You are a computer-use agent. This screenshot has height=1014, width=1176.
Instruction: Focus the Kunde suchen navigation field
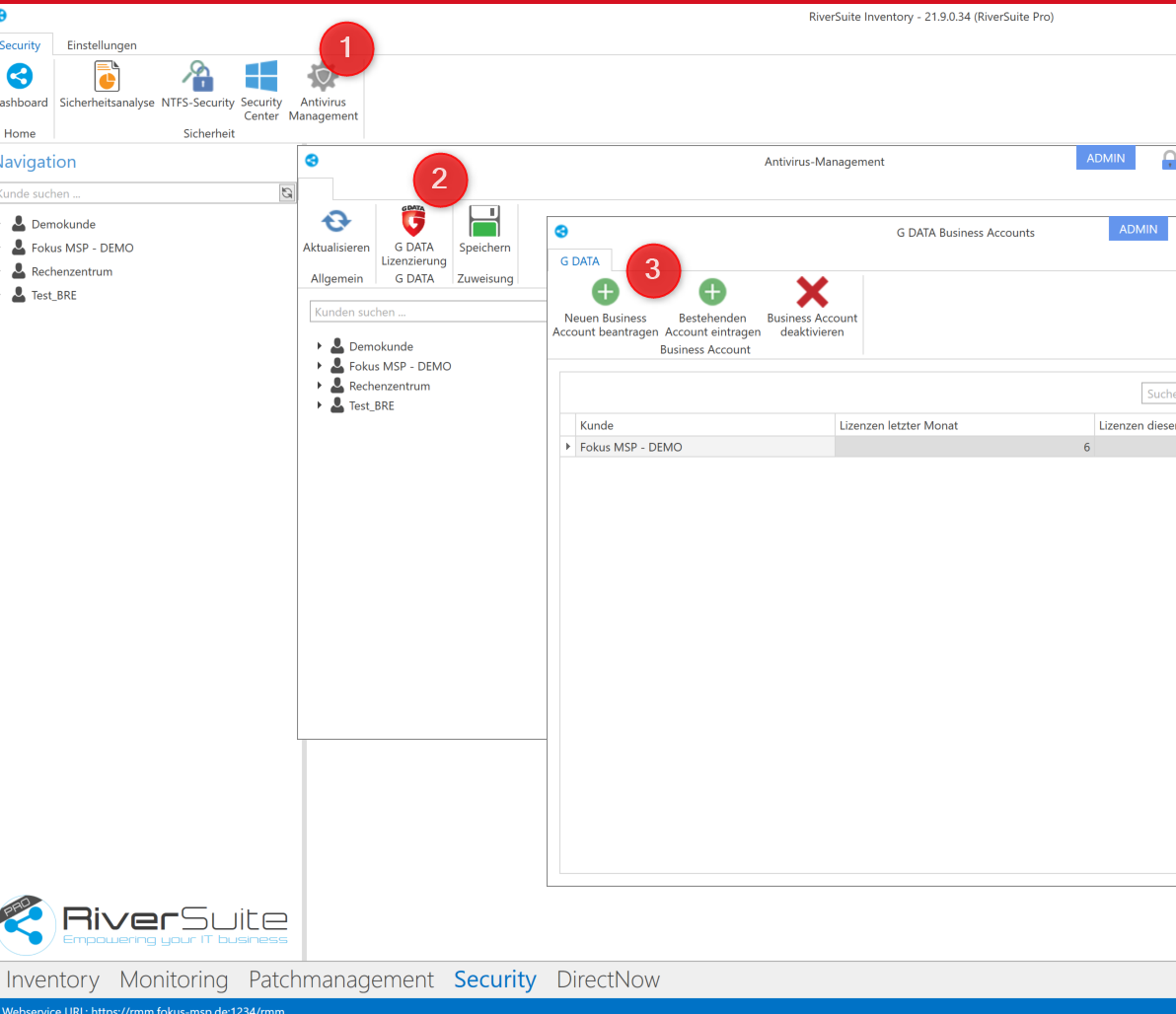[x=139, y=193]
